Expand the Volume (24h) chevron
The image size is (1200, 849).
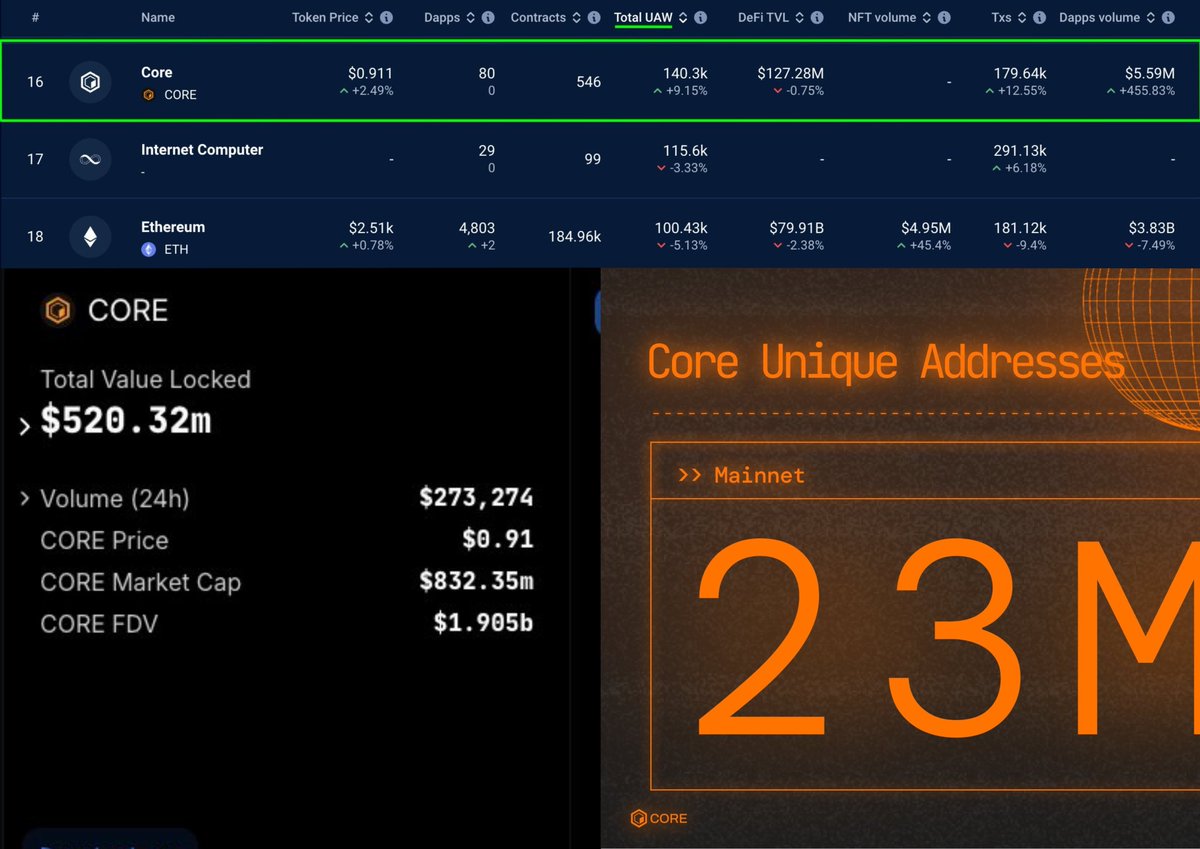[x=25, y=498]
